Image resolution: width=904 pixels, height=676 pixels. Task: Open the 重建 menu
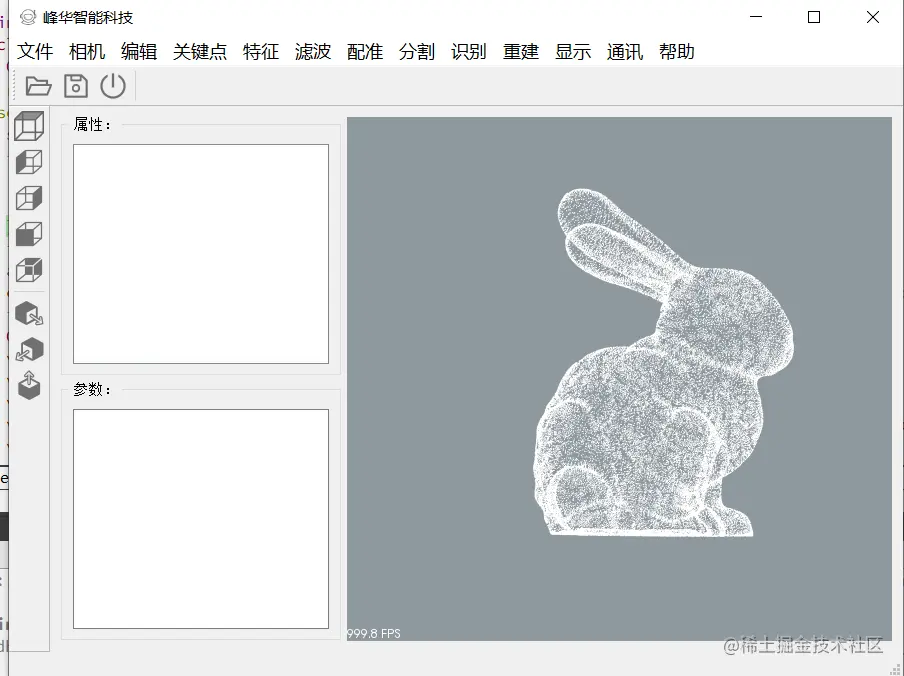click(521, 52)
